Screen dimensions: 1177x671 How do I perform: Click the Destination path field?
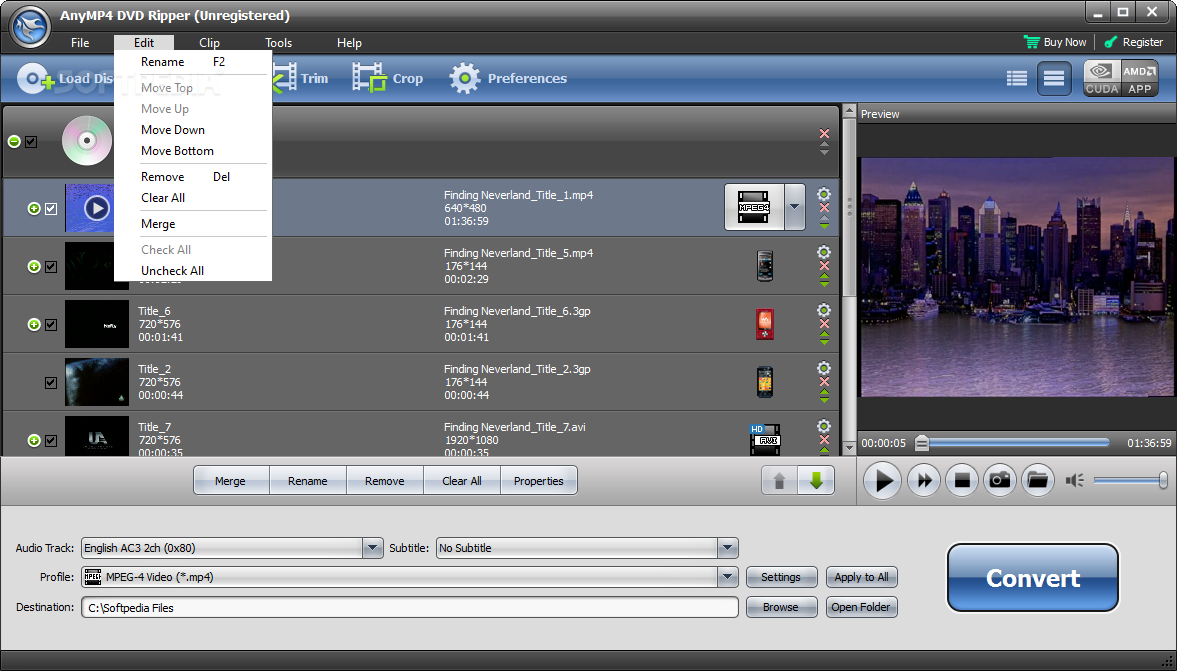coord(410,607)
